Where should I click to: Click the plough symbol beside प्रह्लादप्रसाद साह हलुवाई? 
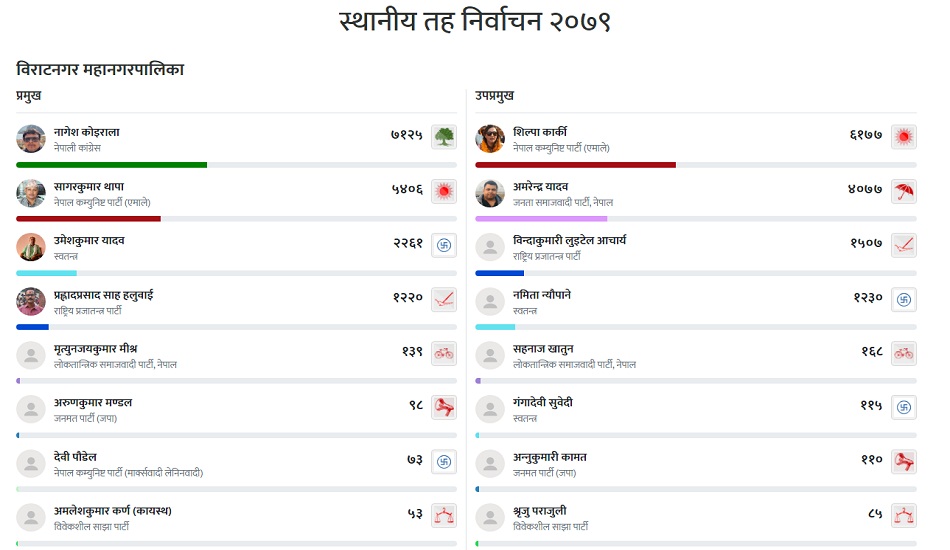[444, 299]
